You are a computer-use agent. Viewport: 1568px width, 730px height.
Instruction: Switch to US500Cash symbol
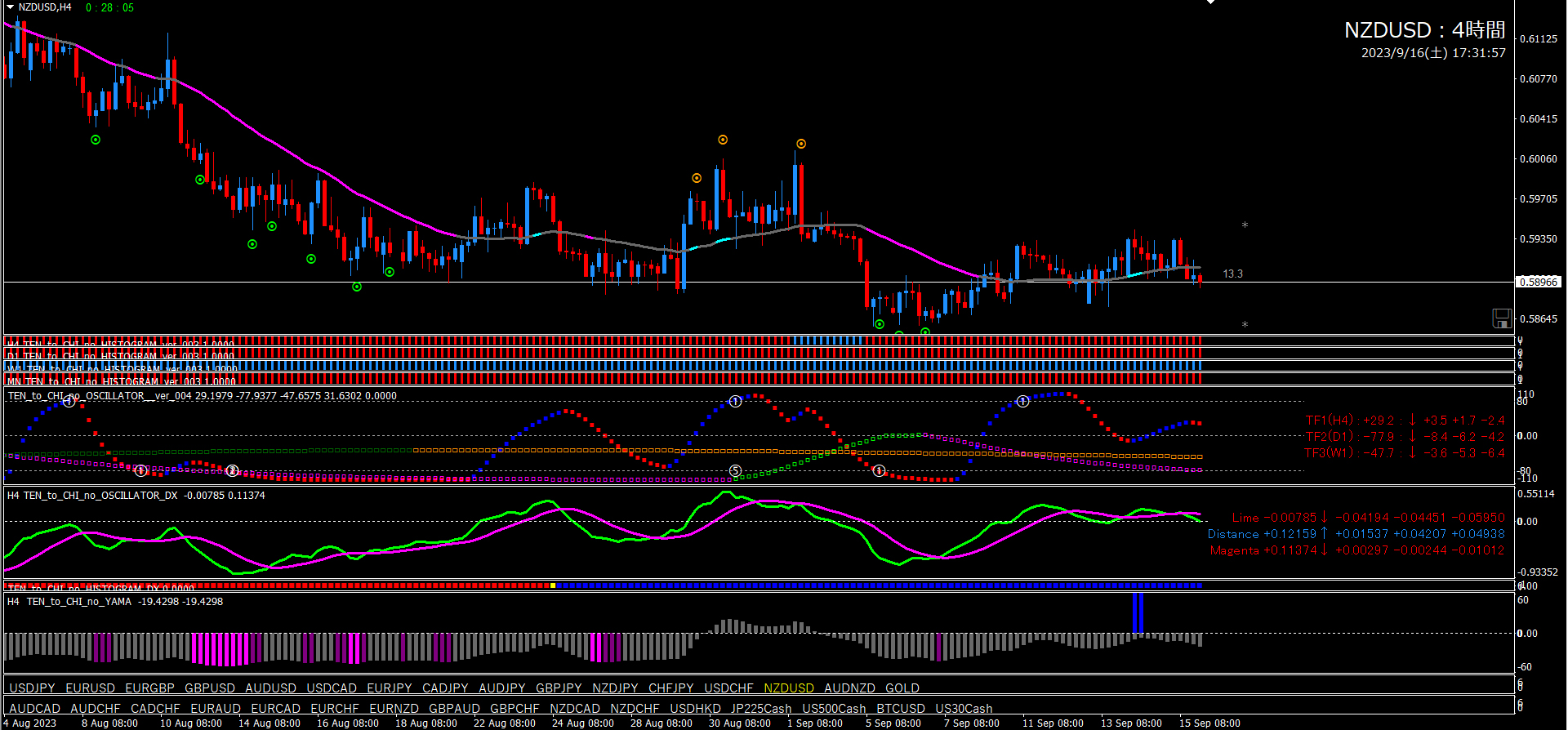point(834,709)
